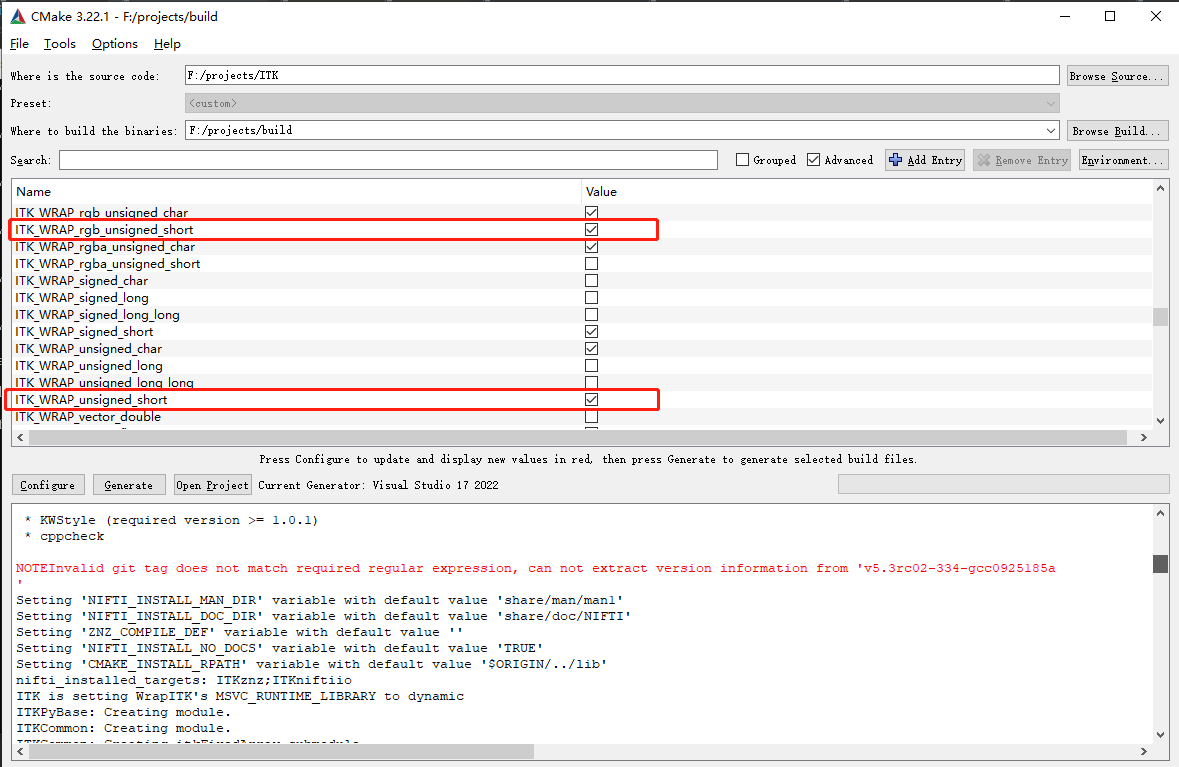Image resolution: width=1179 pixels, height=767 pixels.
Task: Collapse the Current Generator field dropdown area
Action: point(1003,484)
